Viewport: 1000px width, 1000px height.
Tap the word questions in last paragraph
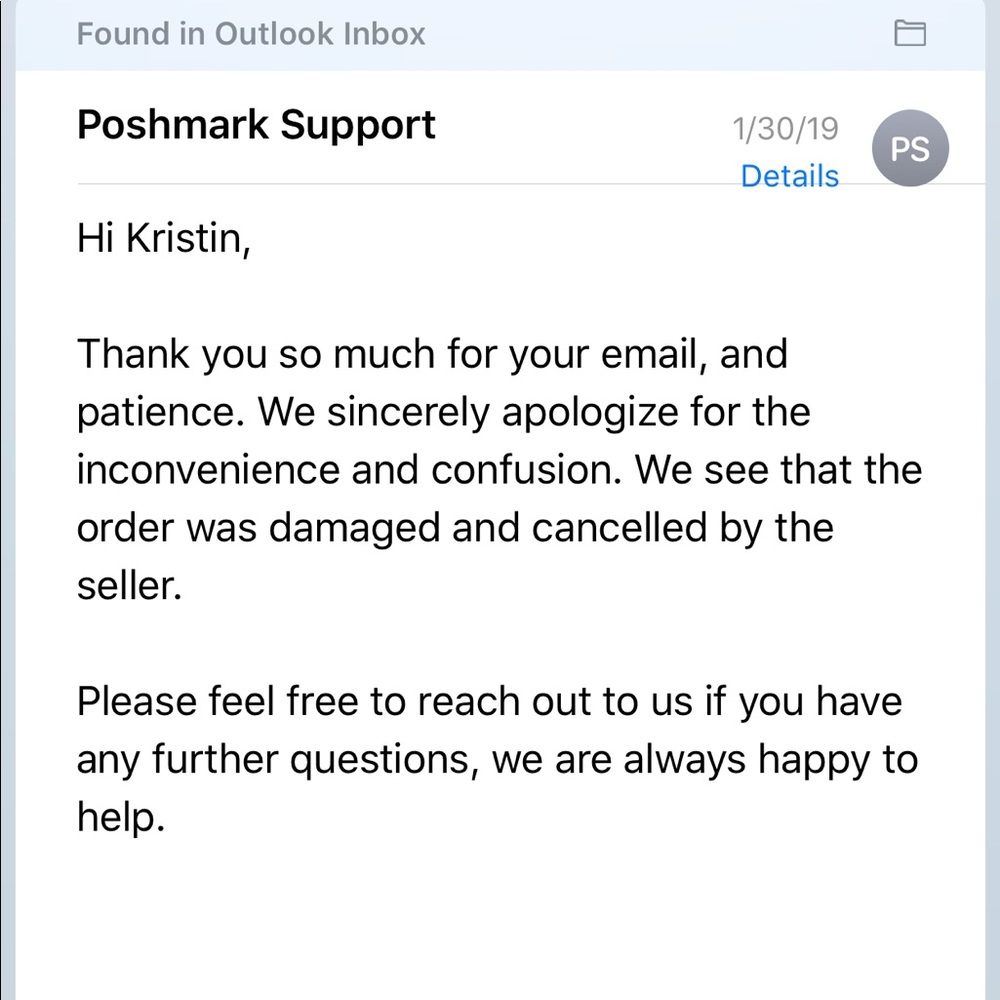pos(380,761)
